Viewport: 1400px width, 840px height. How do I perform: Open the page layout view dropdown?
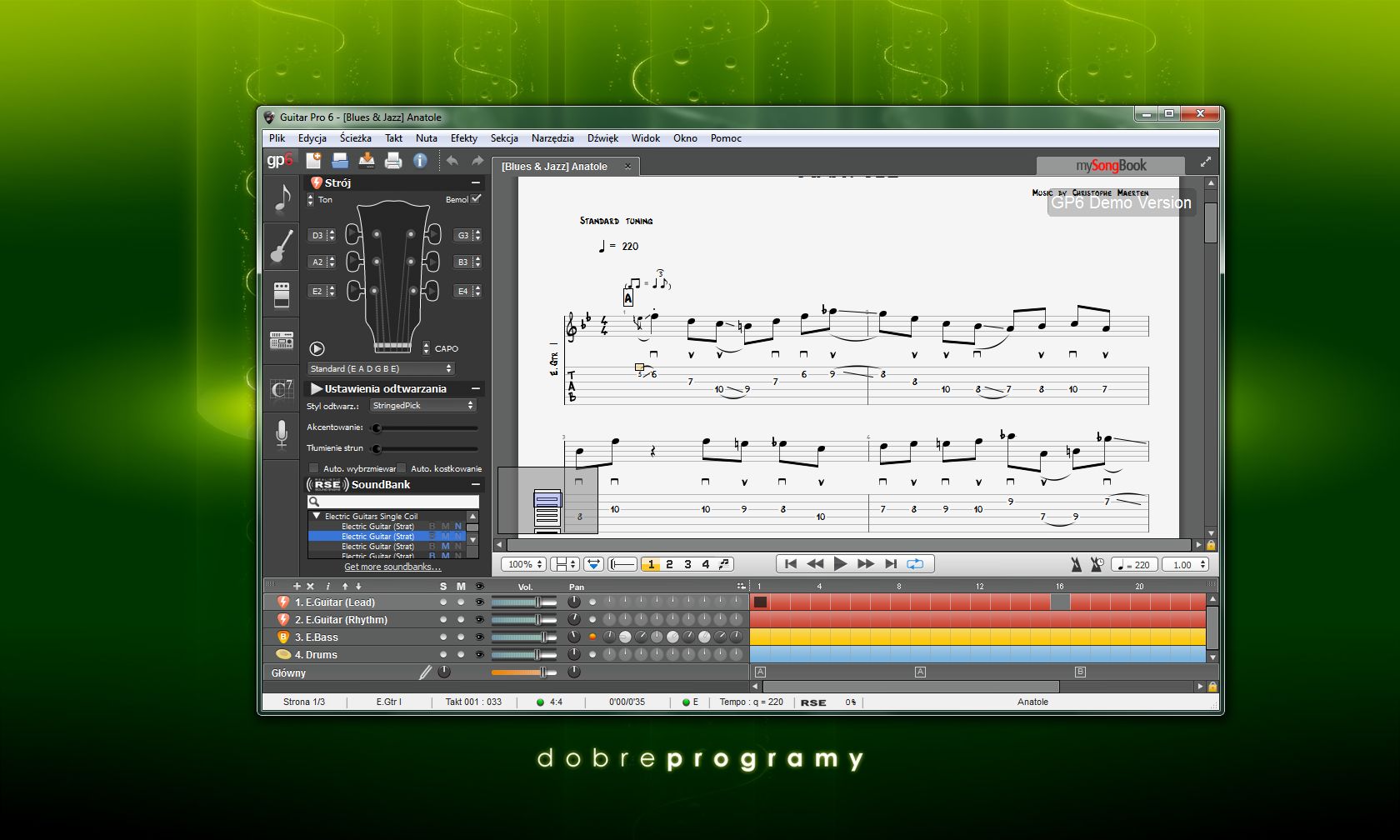[x=565, y=564]
